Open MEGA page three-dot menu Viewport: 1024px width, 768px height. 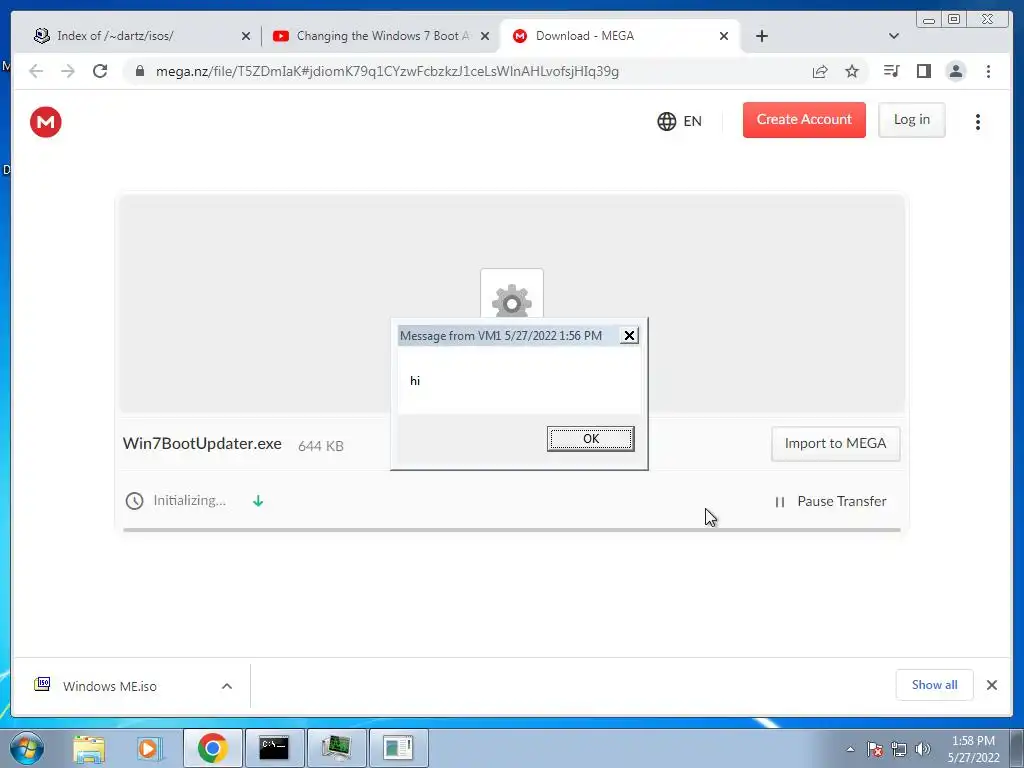(x=978, y=121)
